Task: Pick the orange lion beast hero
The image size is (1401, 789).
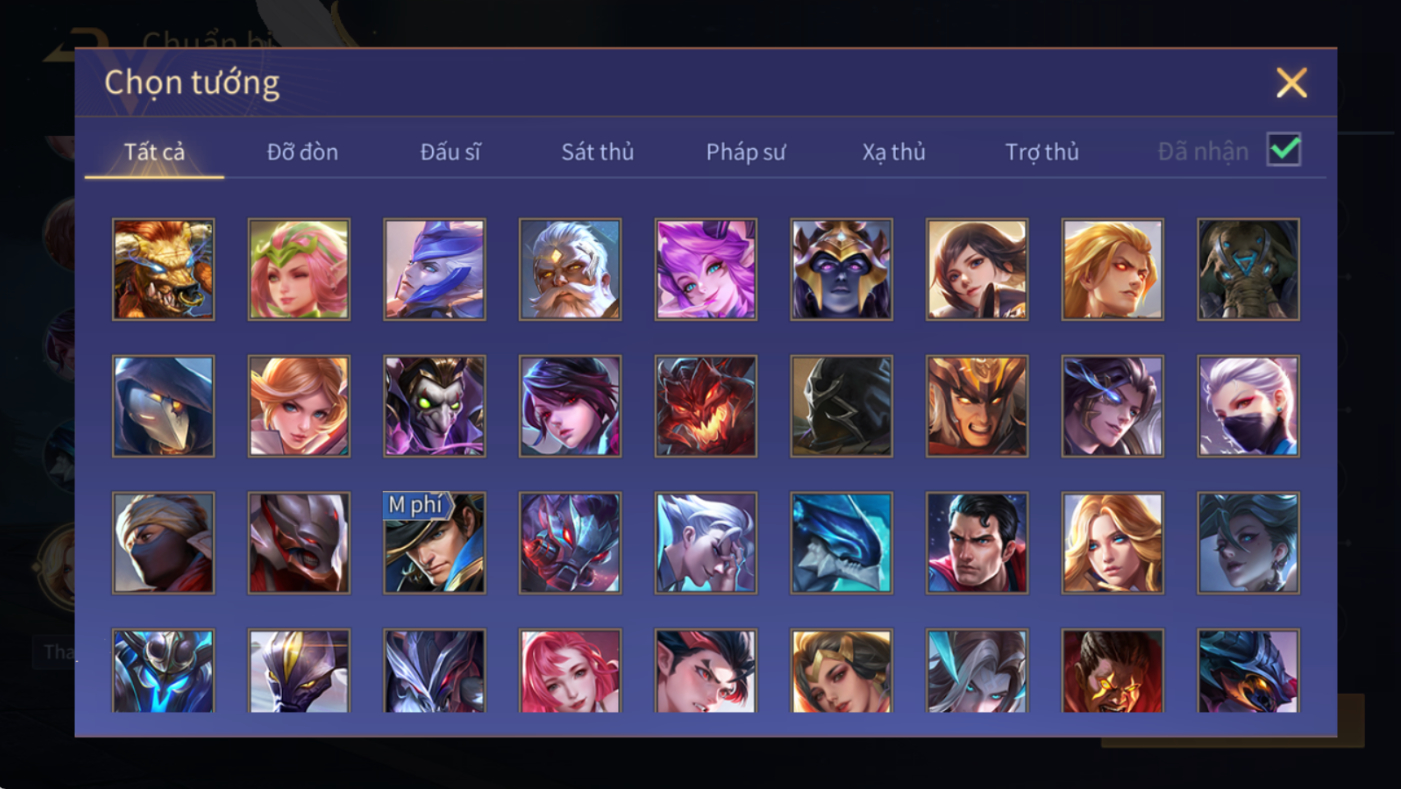Action: point(163,270)
